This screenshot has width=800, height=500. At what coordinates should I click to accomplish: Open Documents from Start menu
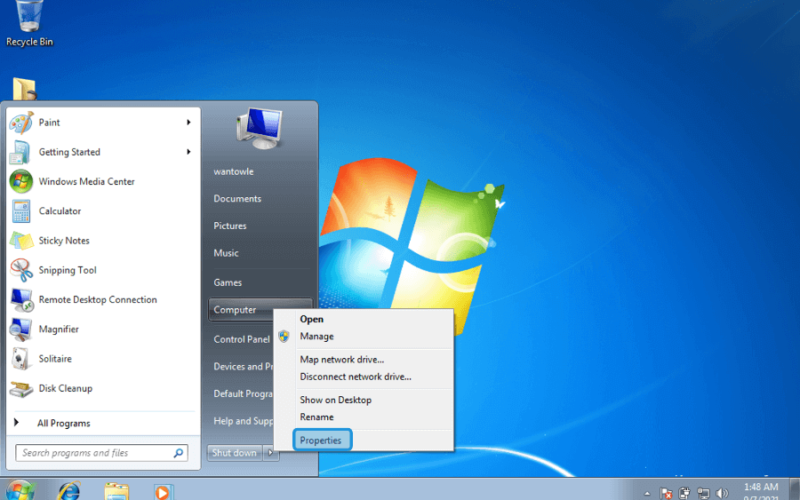click(237, 198)
